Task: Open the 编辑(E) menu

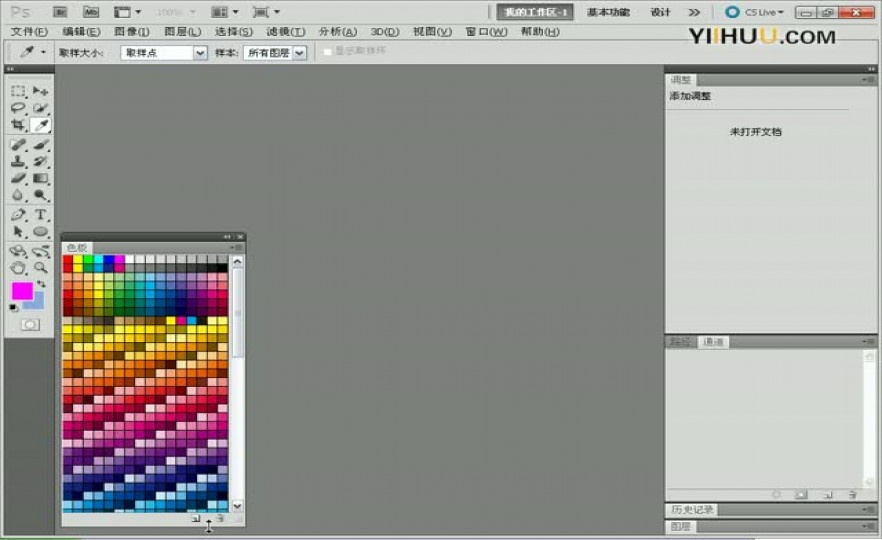Action: coord(81,32)
